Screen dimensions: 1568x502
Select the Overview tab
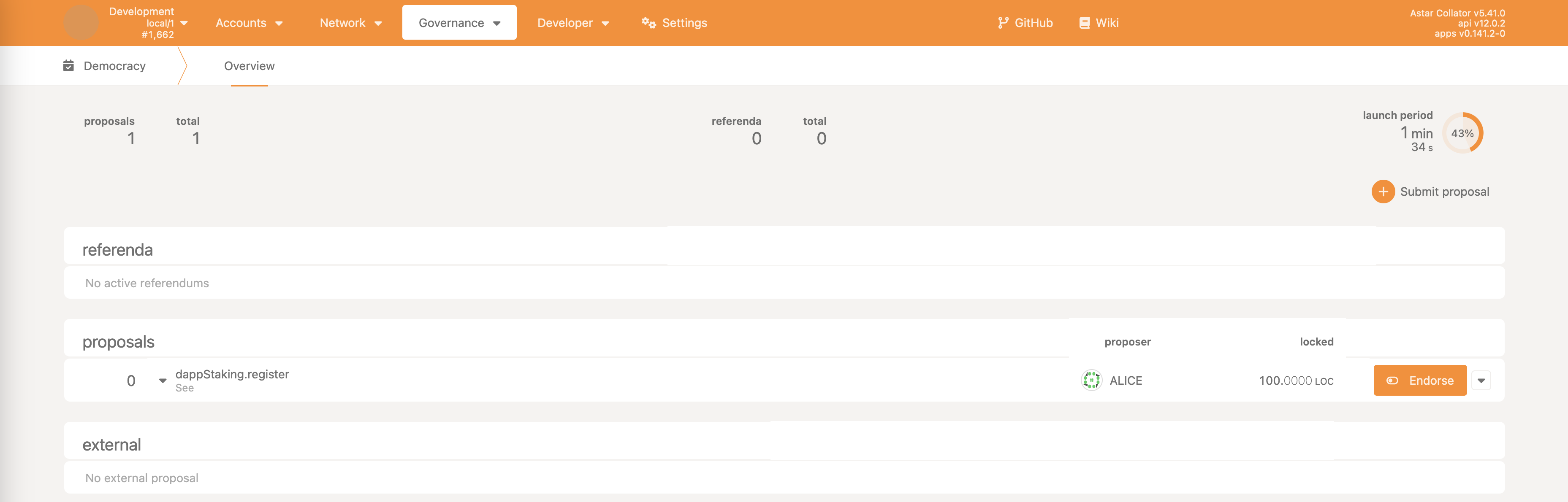(x=249, y=66)
